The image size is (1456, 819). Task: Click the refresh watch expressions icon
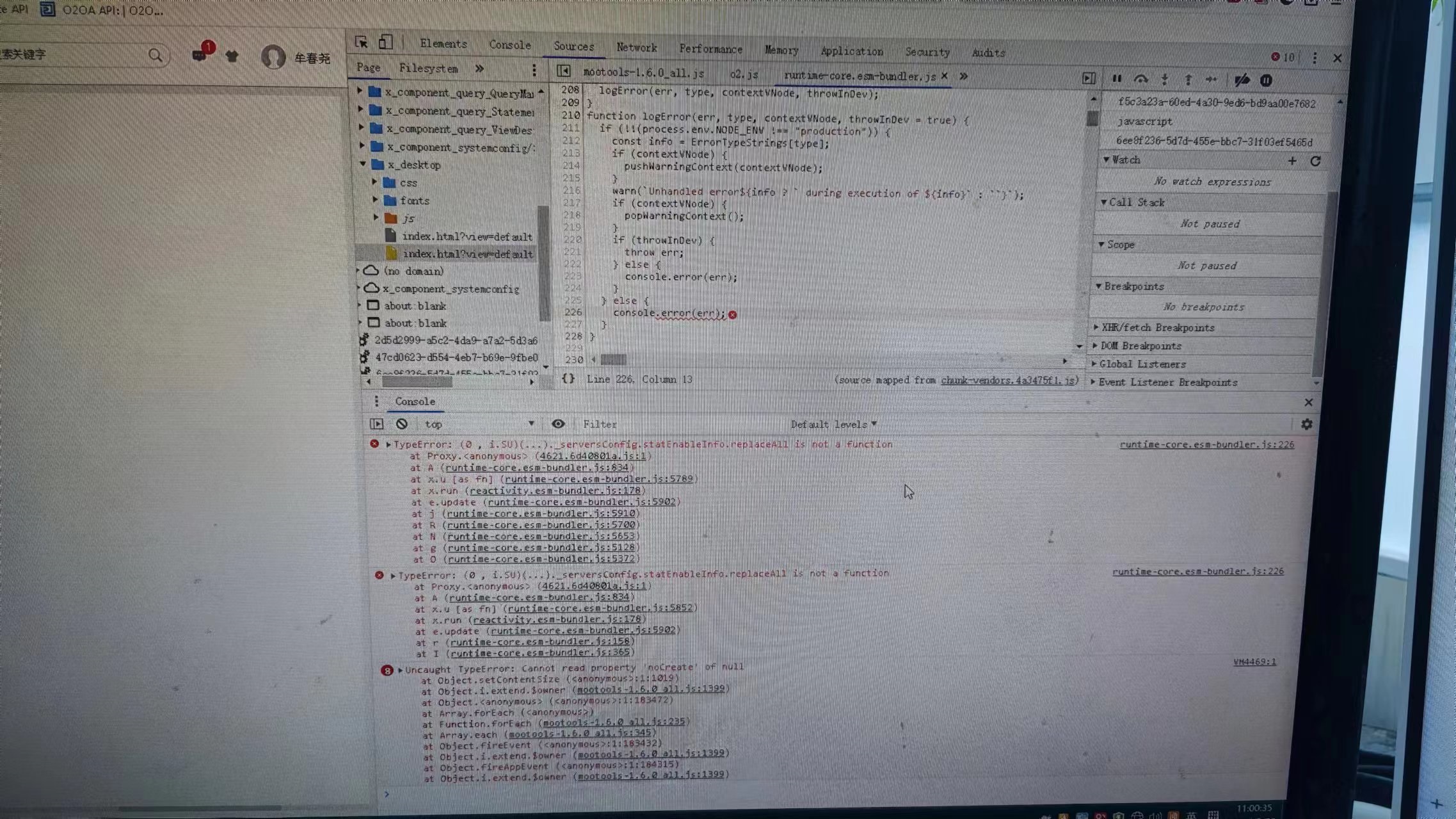[1315, 161]
